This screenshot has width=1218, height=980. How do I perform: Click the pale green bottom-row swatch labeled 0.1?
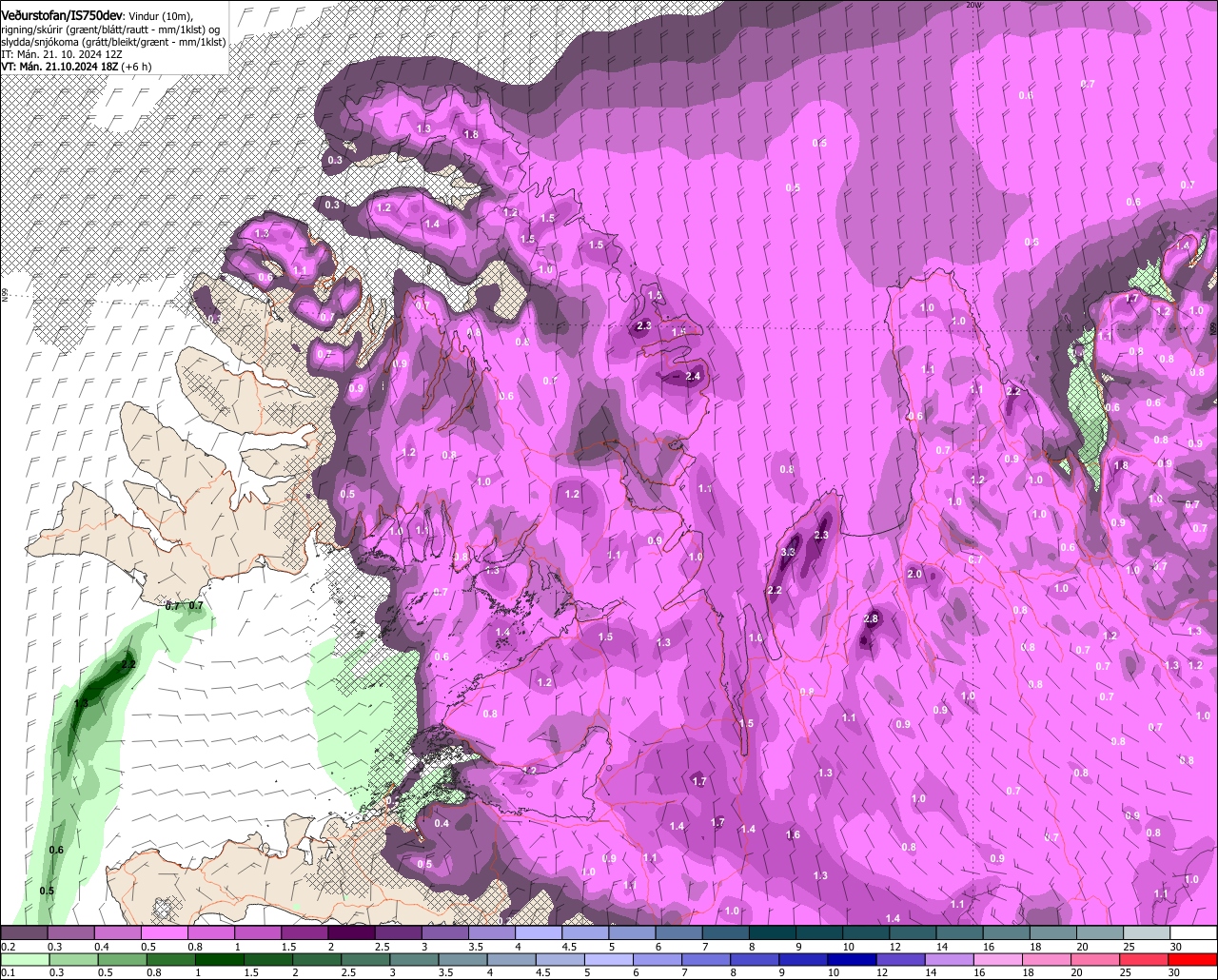(26, 959)
